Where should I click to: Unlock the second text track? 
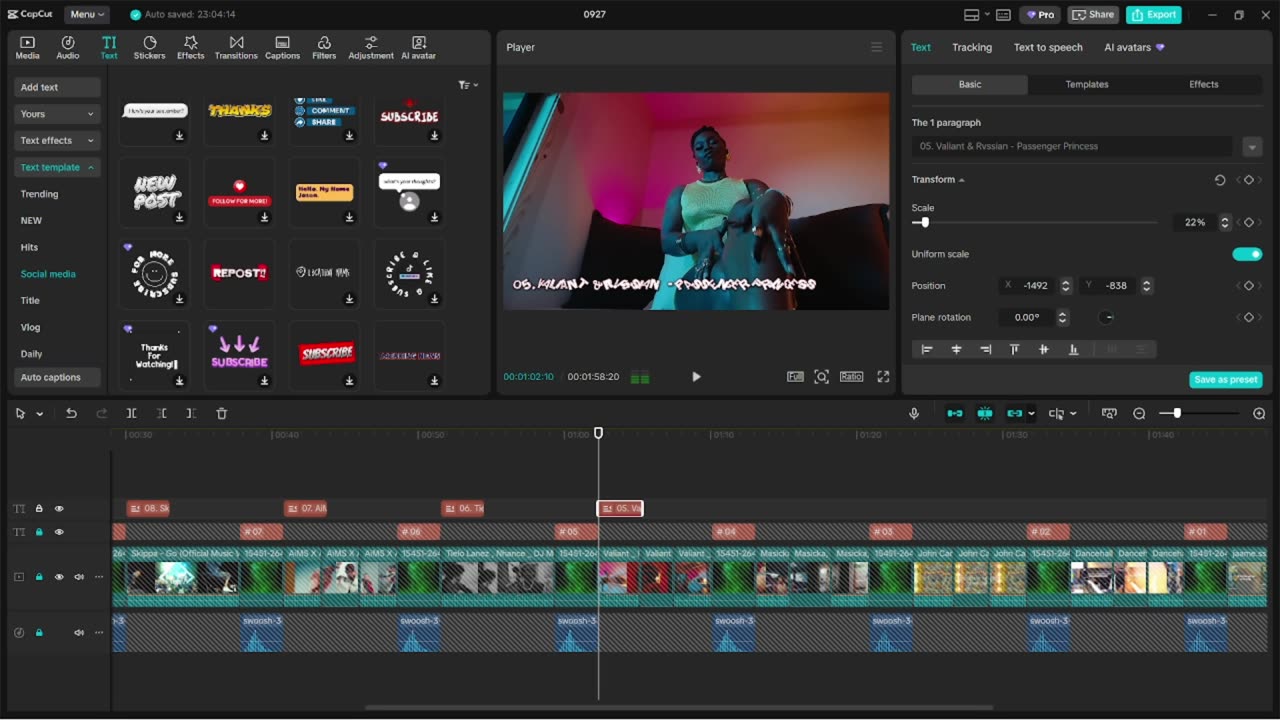tap(39, 532)
